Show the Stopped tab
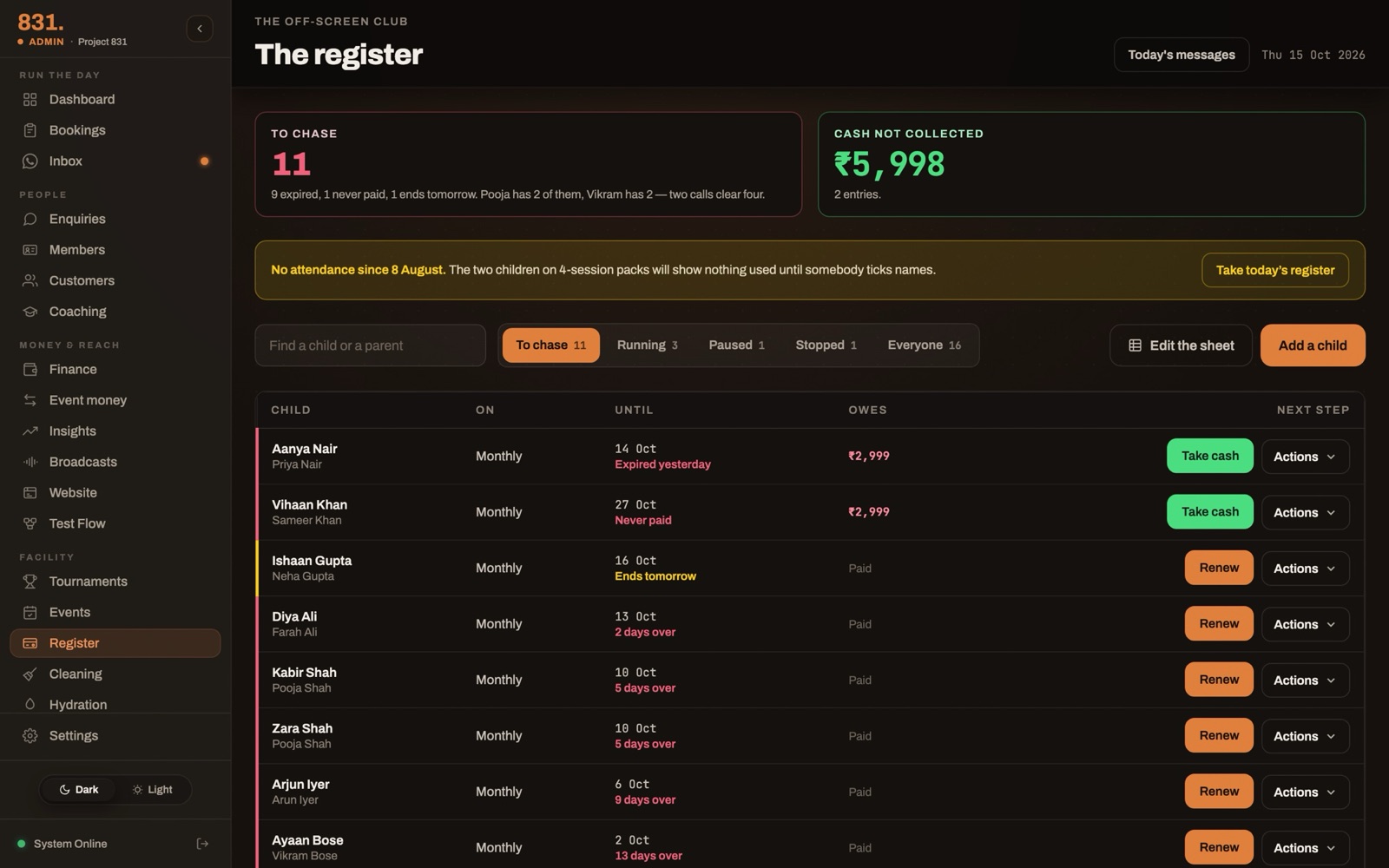 tap(826, 345)
